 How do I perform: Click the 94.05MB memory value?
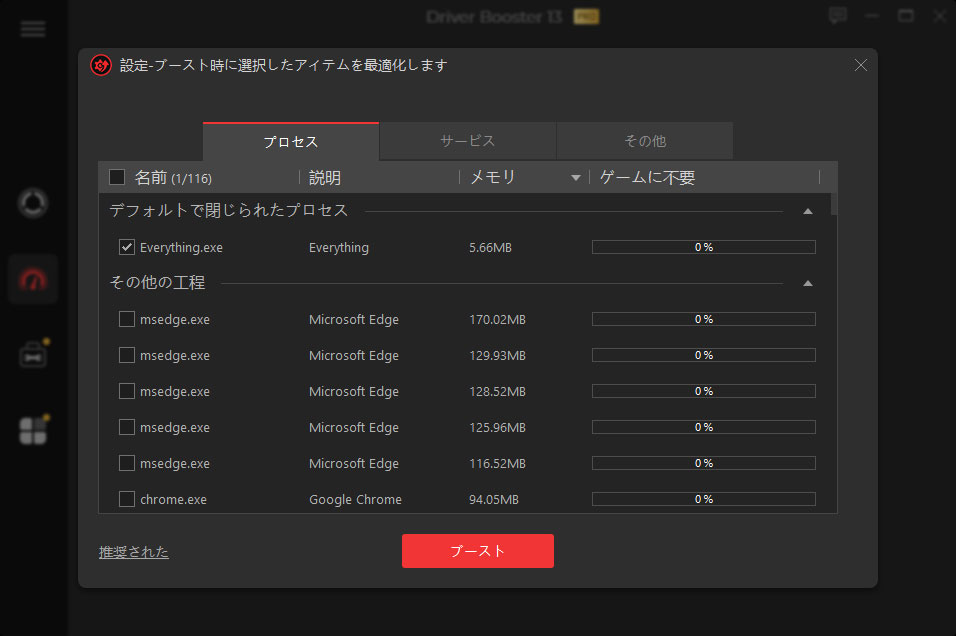(494, 499)
